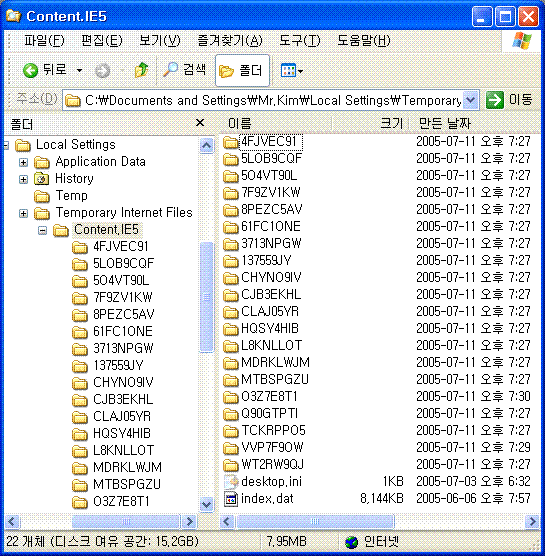Select 5O4VT90L folder icon in file list
545x556 pixels.
[x=230, y=176]
